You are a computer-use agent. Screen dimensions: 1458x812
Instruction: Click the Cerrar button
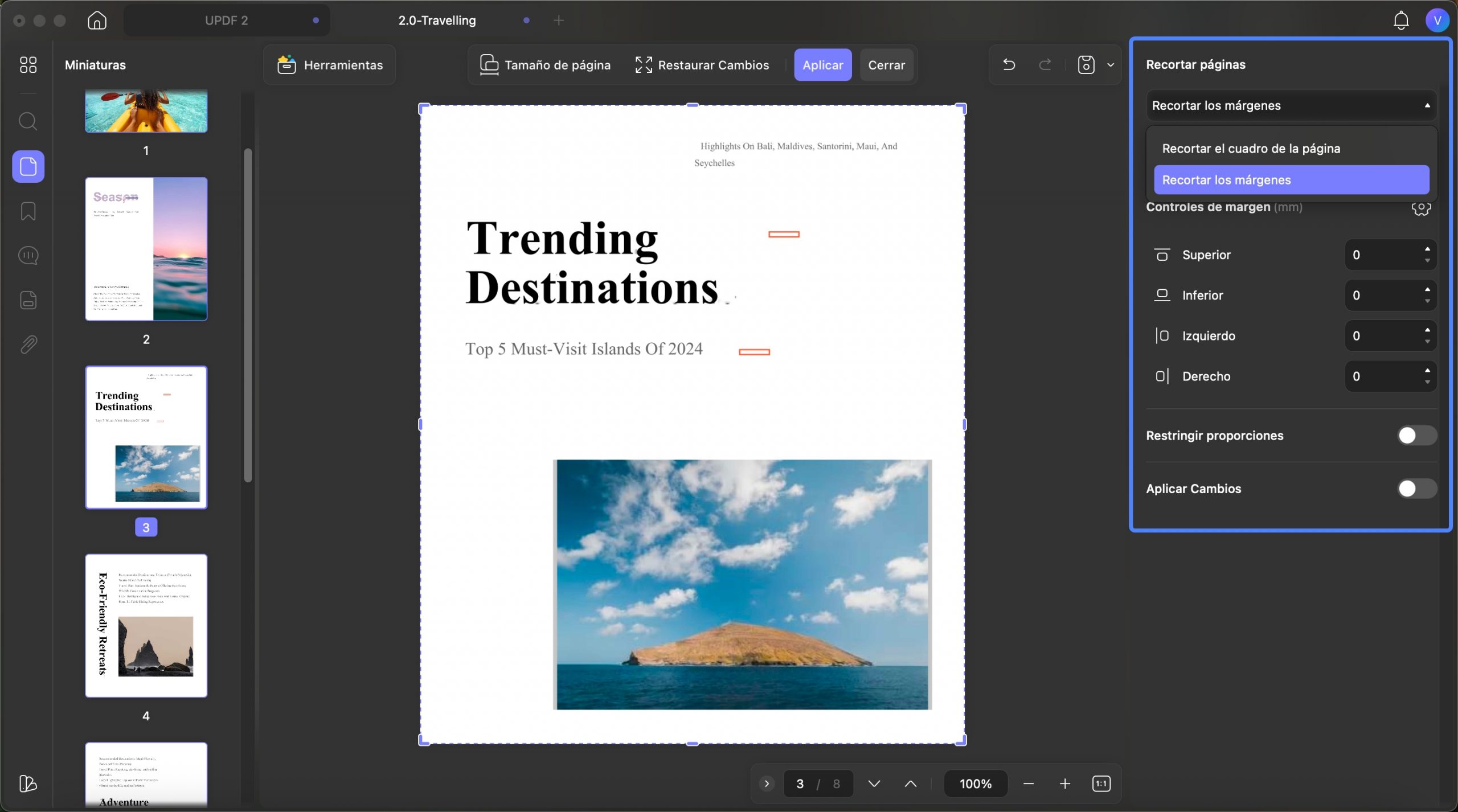(887, 65)
